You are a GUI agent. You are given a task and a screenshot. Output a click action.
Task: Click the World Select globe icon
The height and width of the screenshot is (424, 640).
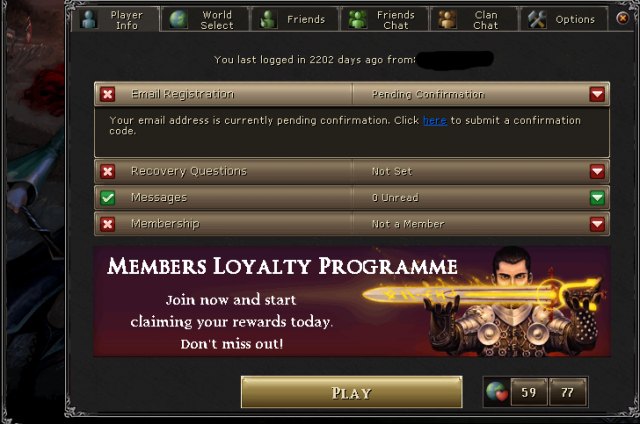pos(178,19)
